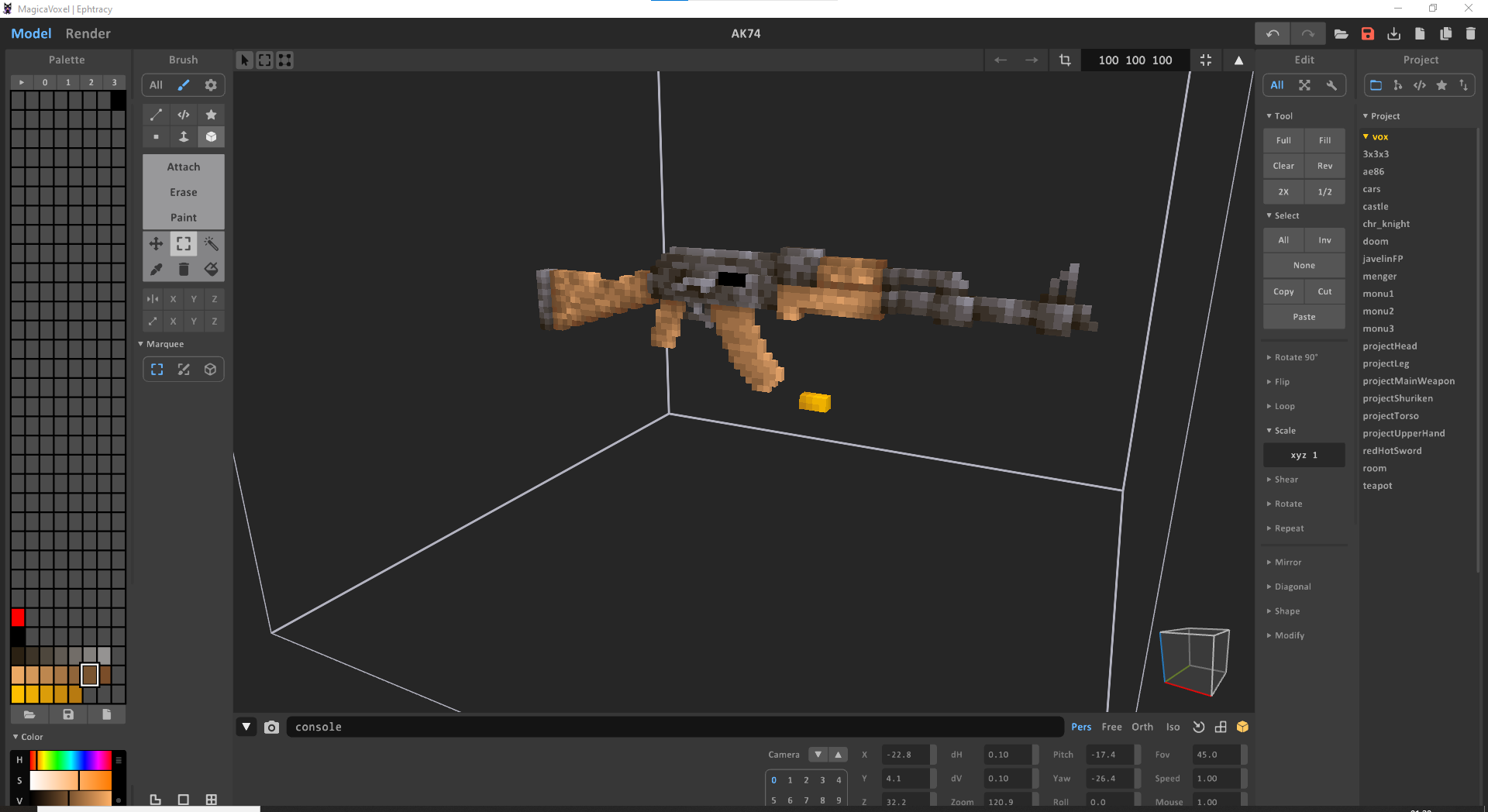
Task: Select the marquee region select icon
Action: coord(184,244)
